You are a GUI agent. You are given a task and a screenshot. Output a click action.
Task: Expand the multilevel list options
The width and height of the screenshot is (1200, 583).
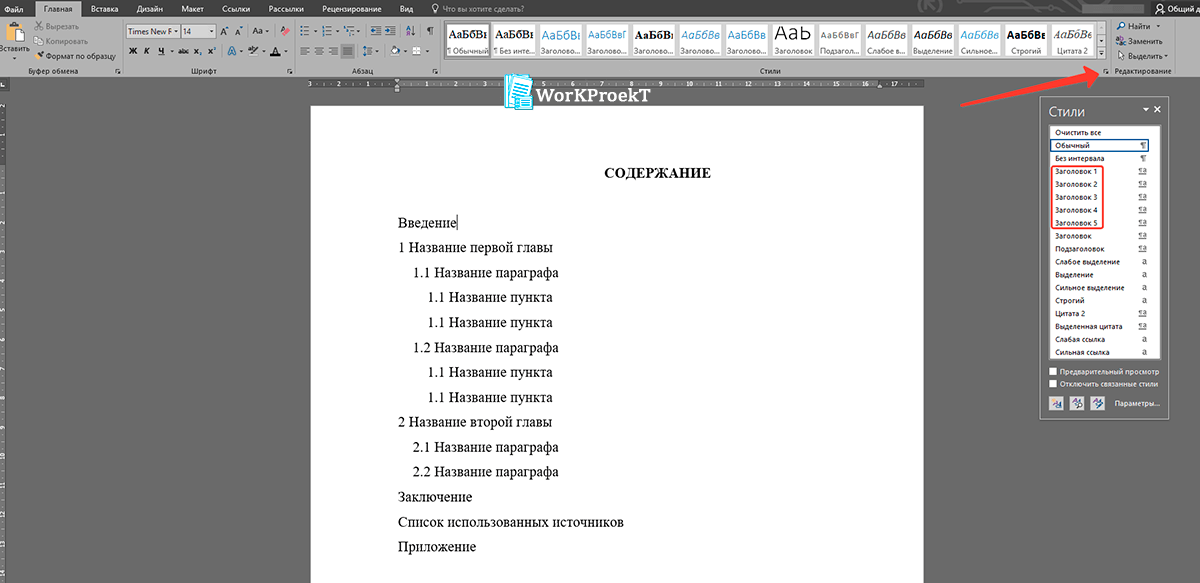click(358, 31)
